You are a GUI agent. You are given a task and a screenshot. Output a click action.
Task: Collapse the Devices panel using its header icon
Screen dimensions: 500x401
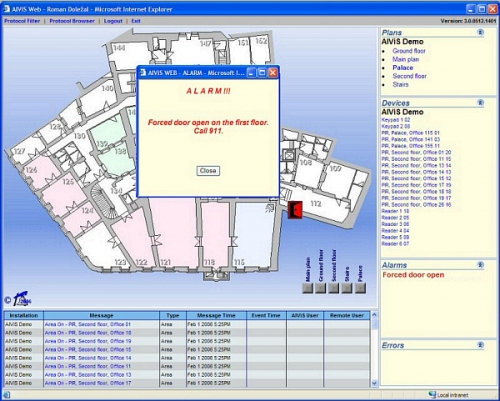coord(480,102)
